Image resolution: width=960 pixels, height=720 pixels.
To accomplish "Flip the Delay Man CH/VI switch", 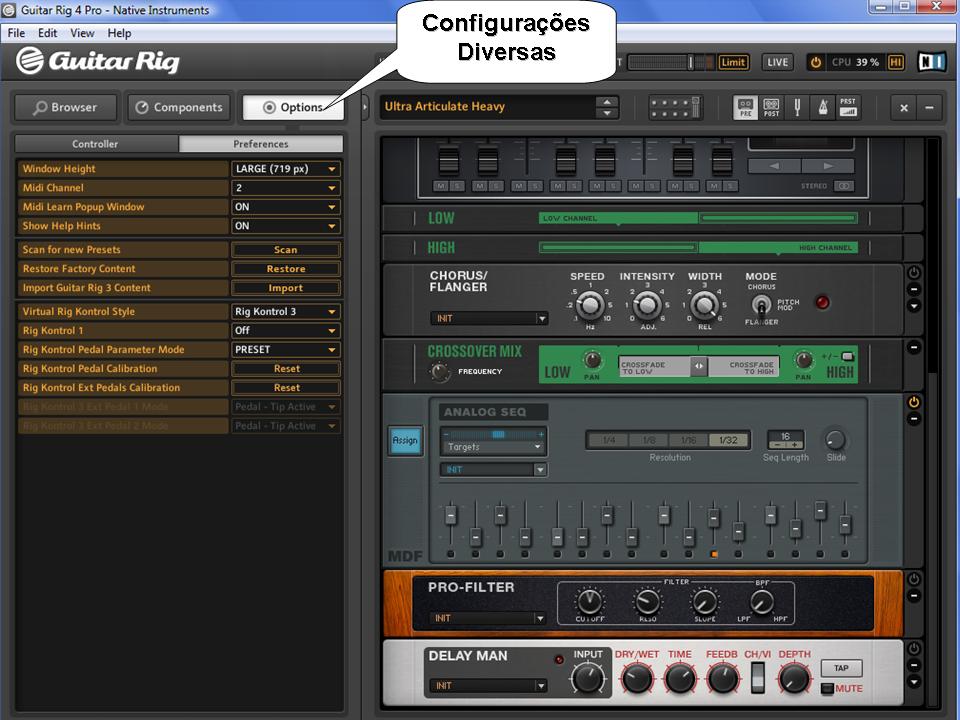I will (758, 678).
